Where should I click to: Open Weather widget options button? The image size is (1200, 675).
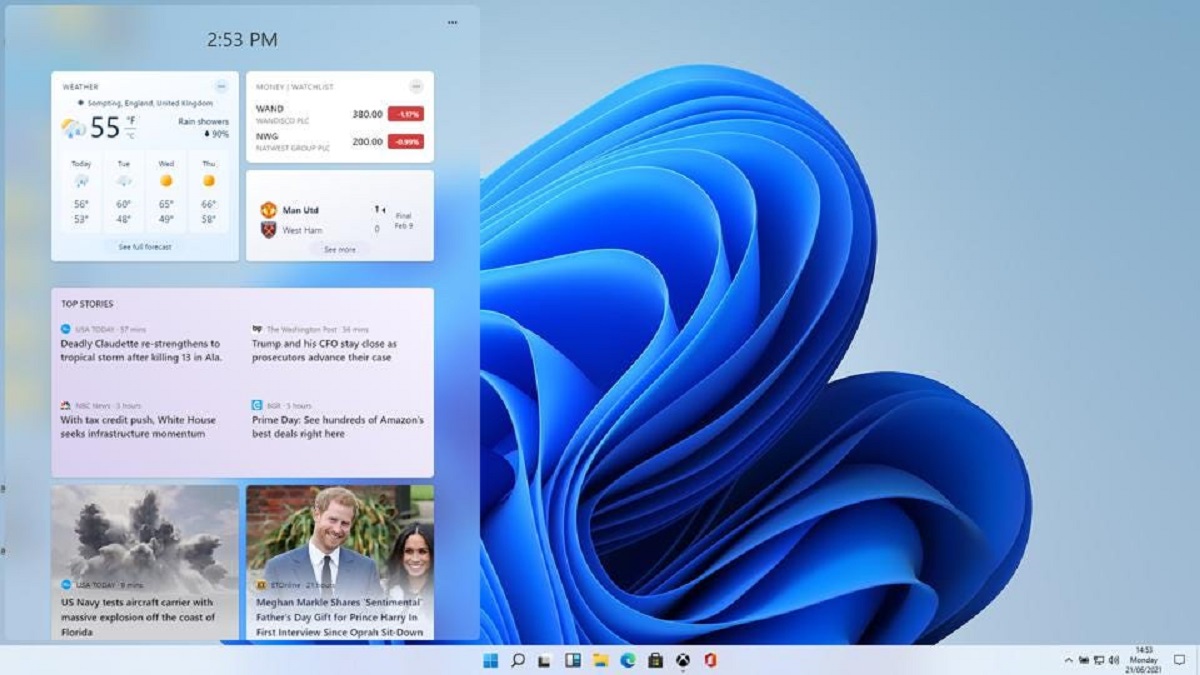(x=221, y=86)
